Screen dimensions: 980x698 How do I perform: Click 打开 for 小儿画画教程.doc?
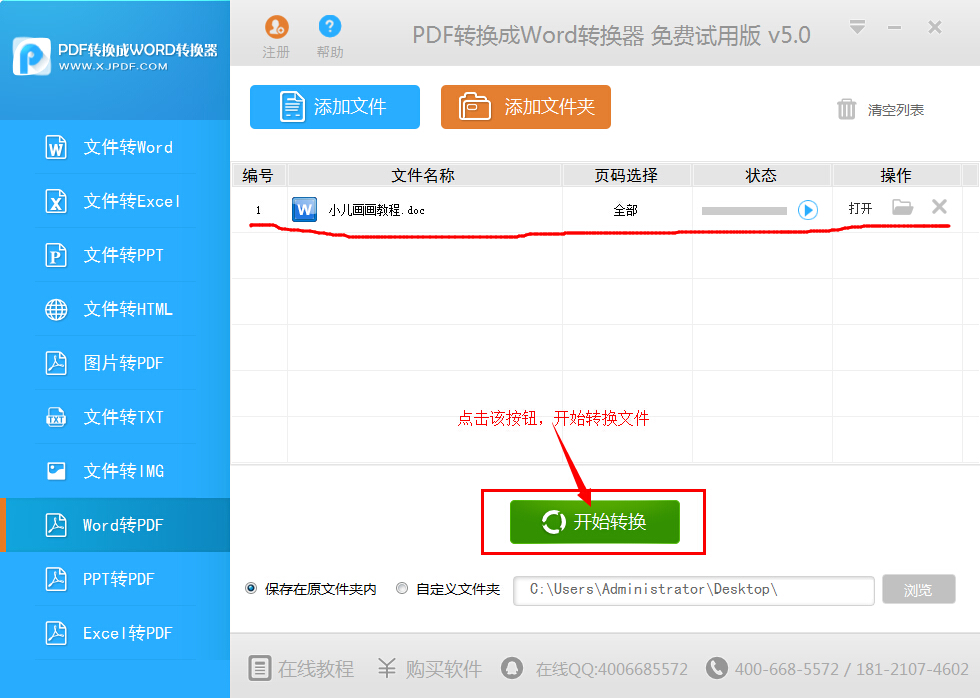(x=860, y=209)
